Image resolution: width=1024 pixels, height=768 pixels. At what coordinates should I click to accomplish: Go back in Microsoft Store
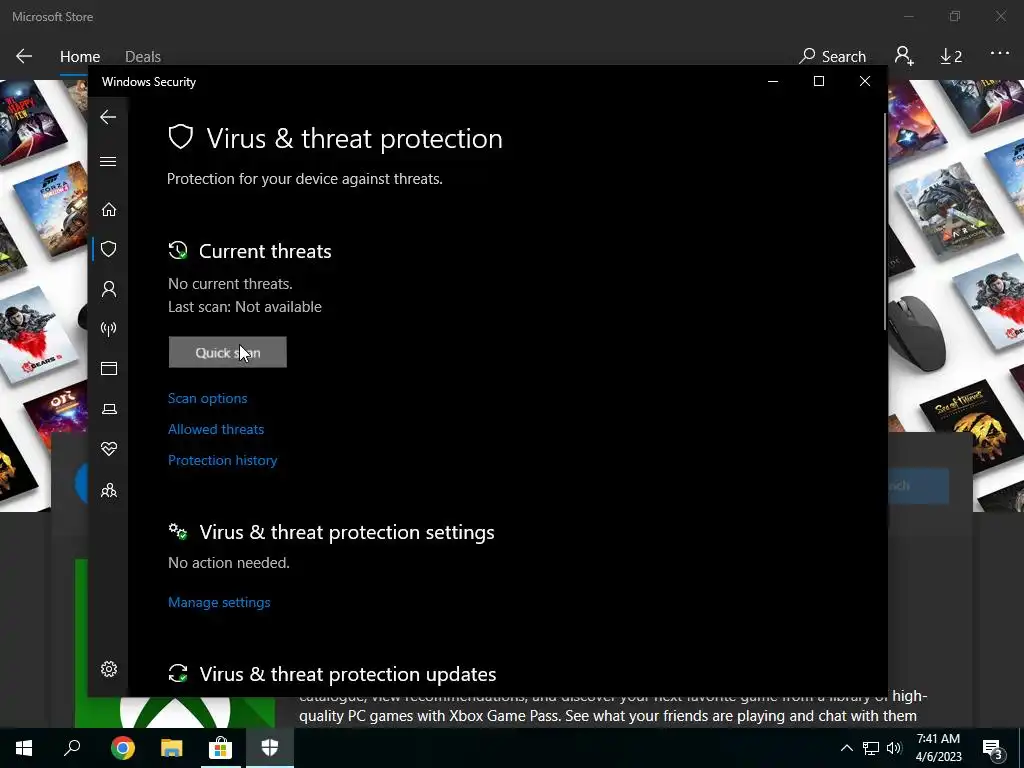[x=24, y=56]
